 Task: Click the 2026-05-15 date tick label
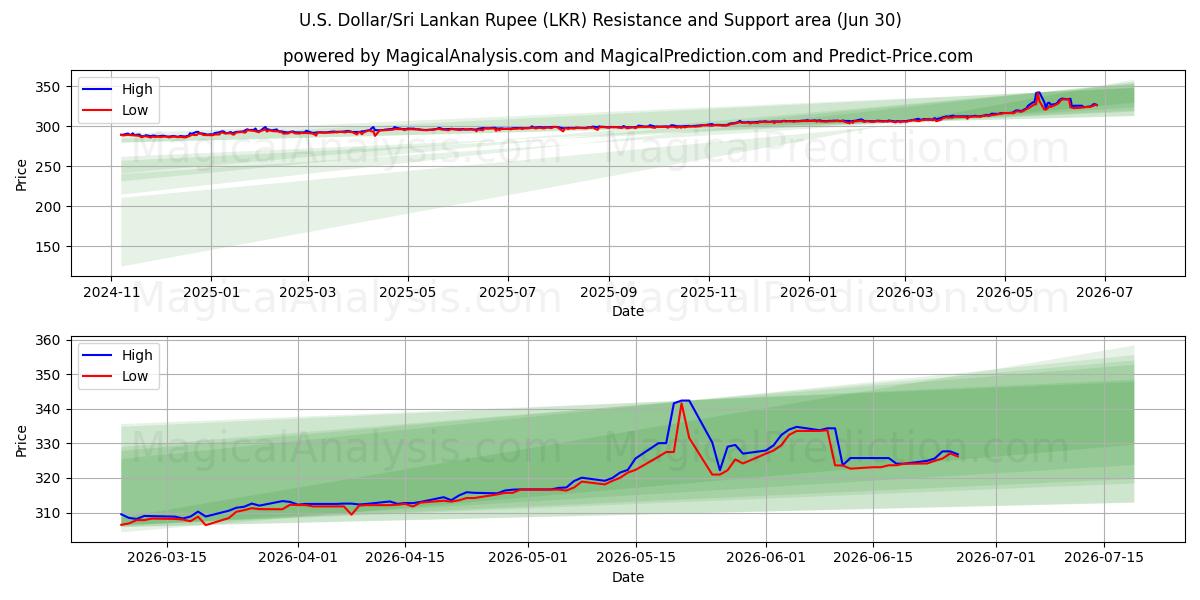click(636, 558)
